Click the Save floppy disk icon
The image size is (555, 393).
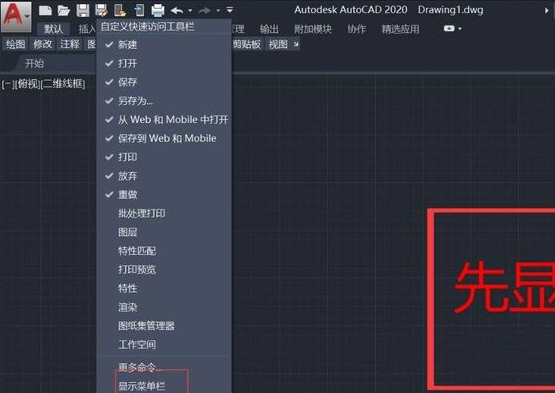[x=83, y=11]
